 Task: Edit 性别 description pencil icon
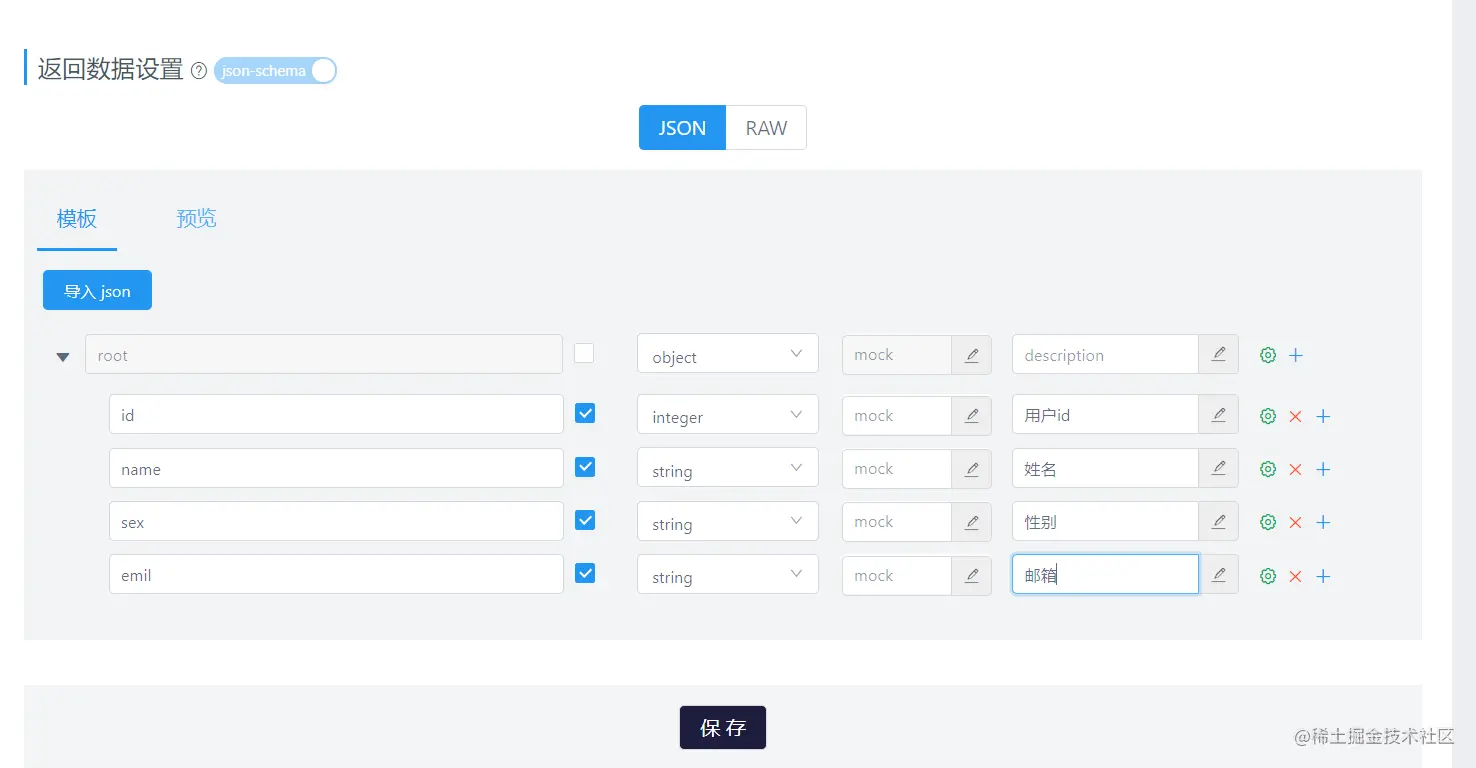pos(1218,521)
